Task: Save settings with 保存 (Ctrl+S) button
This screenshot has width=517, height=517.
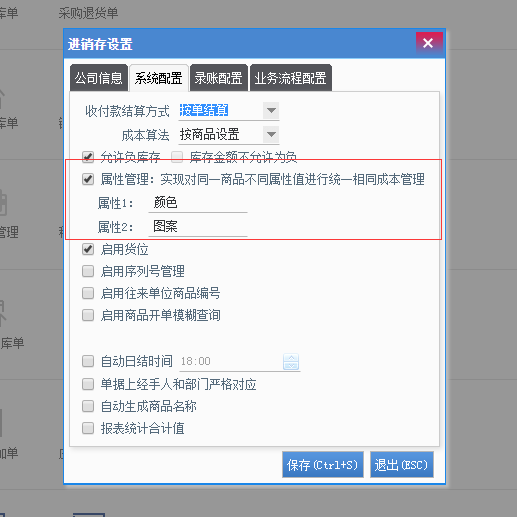Action: point(323,465)
